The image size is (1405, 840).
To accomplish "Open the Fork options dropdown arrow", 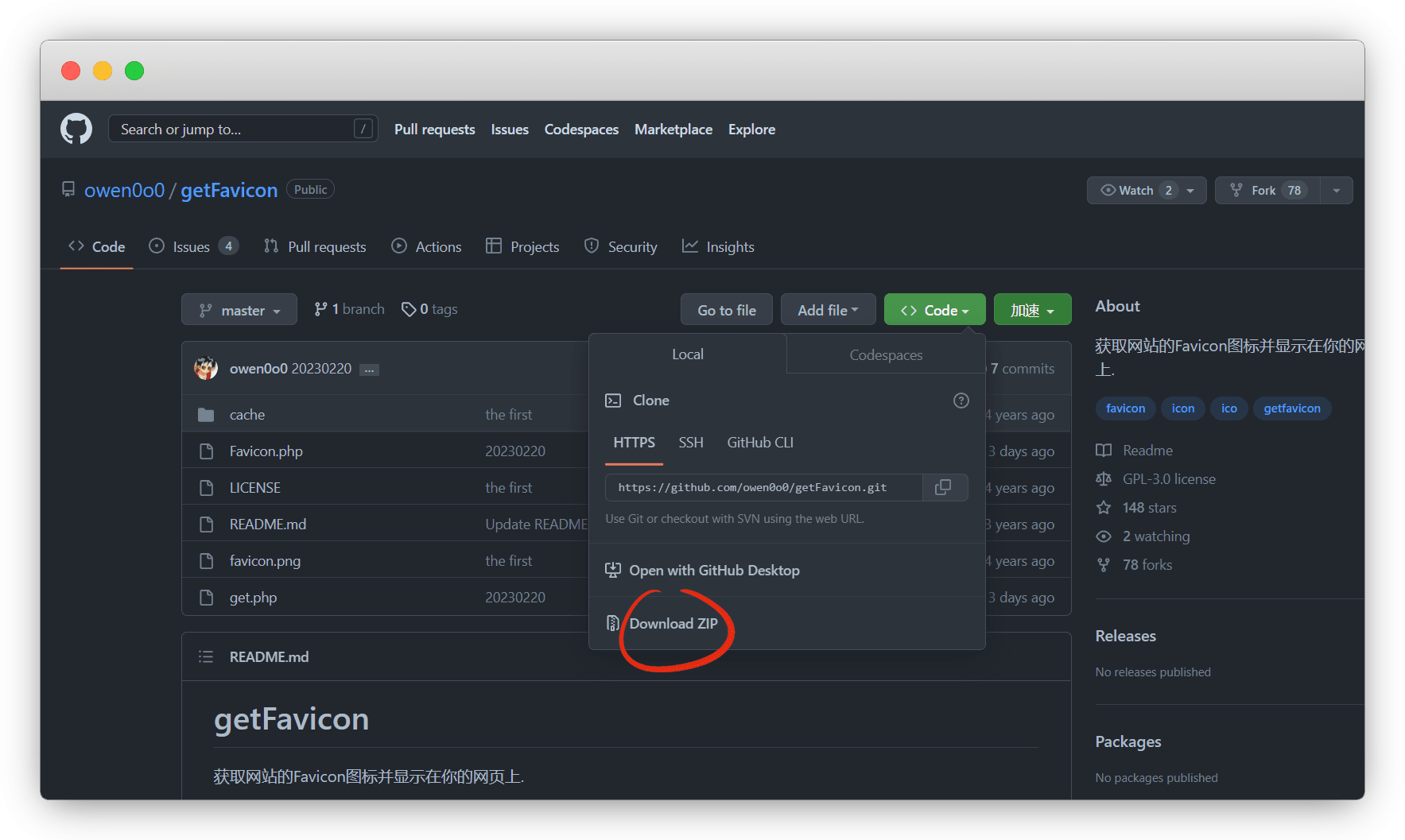I will [x=1336, y=191].
